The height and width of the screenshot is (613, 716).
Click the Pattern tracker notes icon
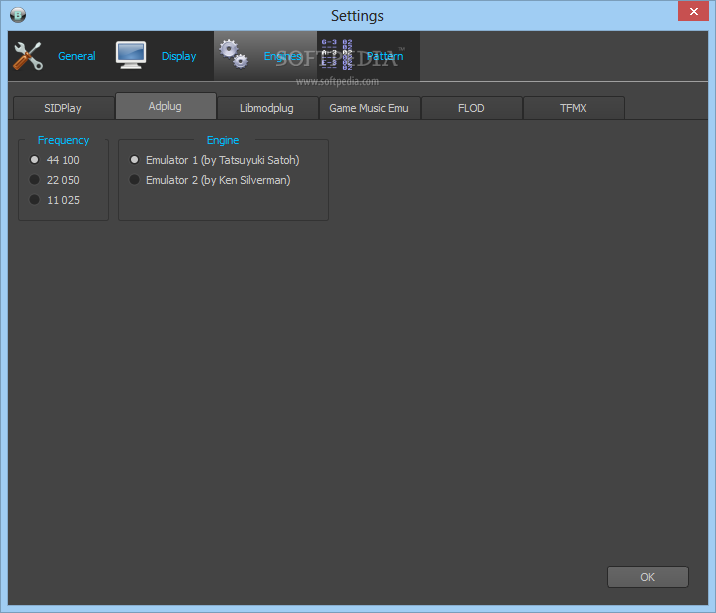tap(337, 54)
